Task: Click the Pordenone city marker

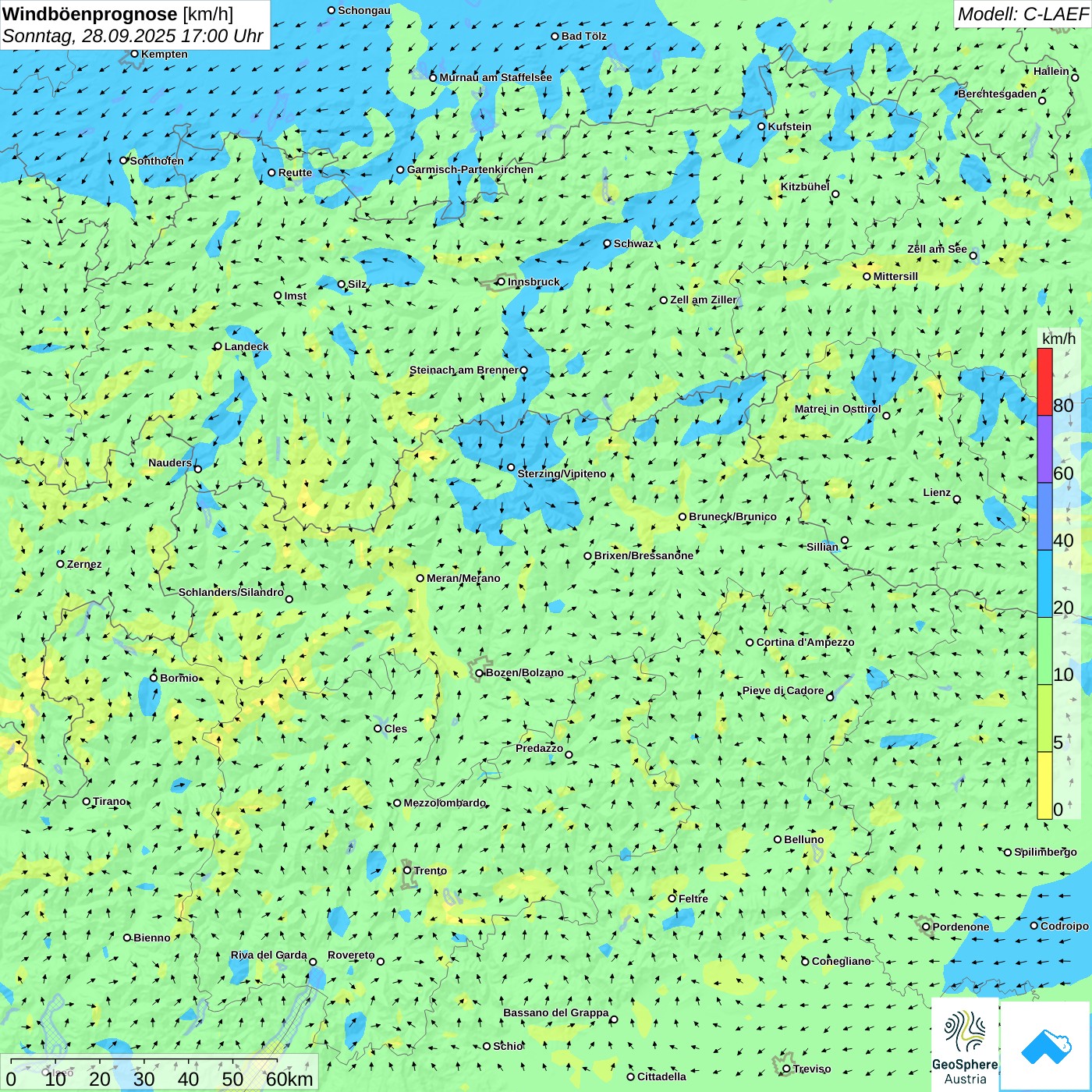Action: tap(926, 927)
